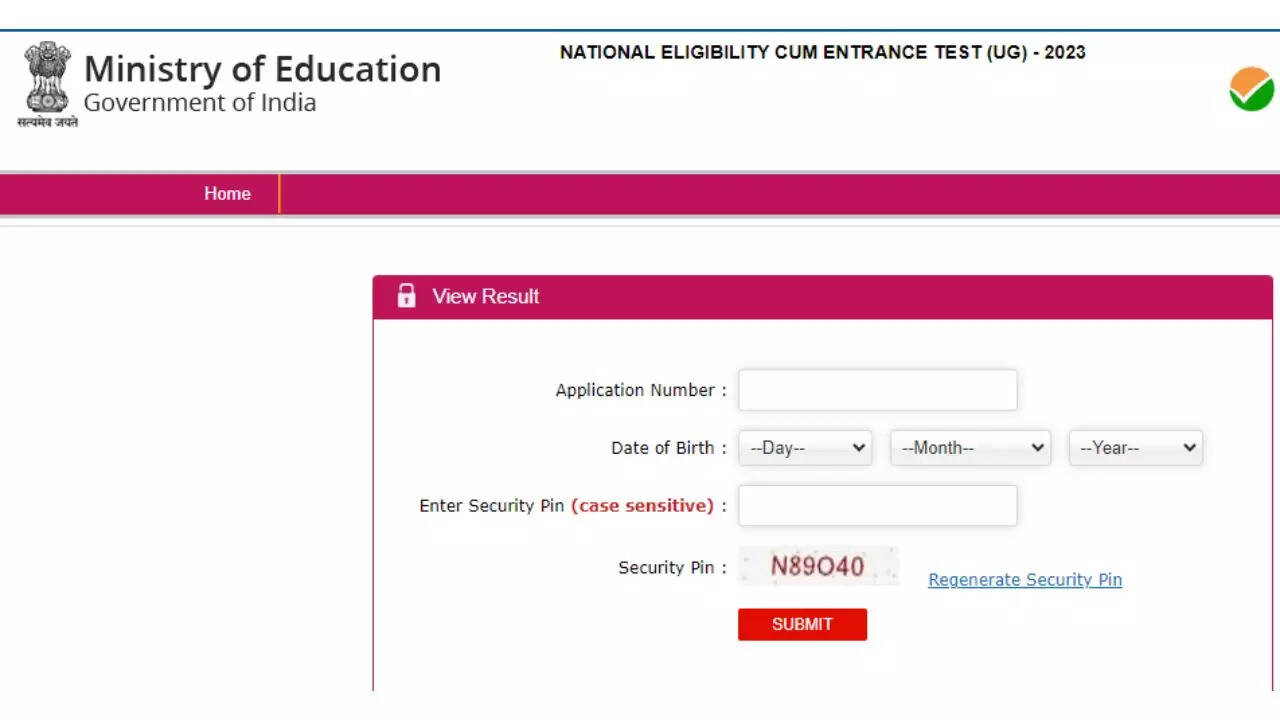Image resolution: width=1280 pixels, height=720 pixels.
Task: Expand the Year dropdown selector
Action: coord(1136,448)
